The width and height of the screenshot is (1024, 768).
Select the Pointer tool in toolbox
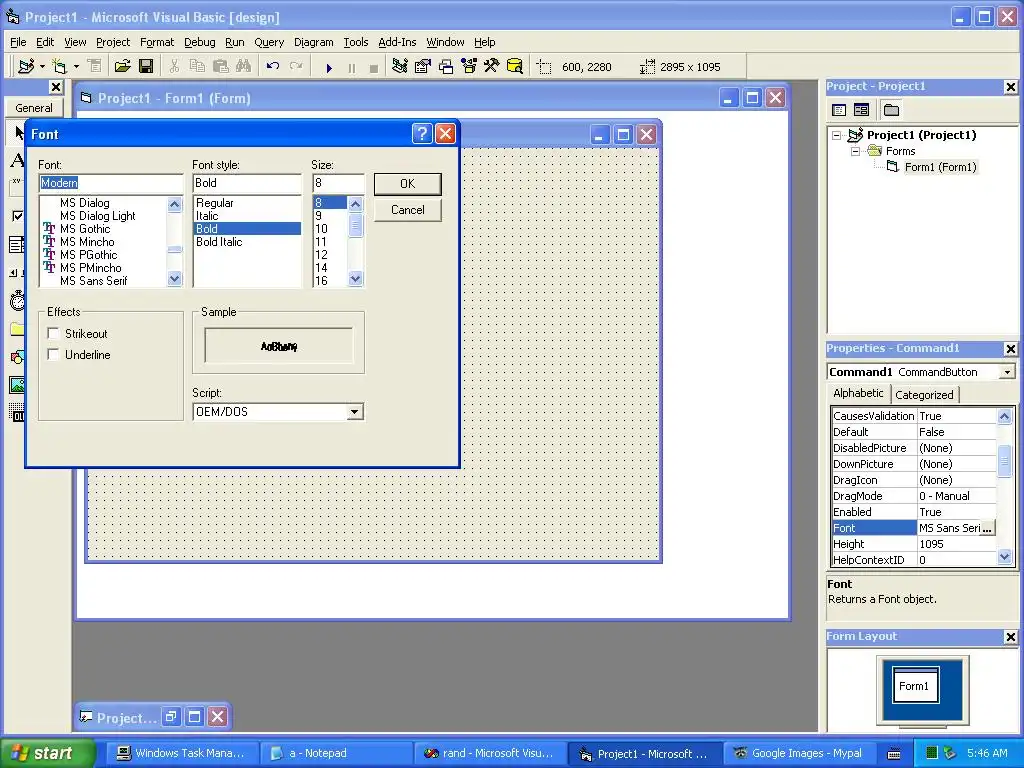(x=18, y=133)
